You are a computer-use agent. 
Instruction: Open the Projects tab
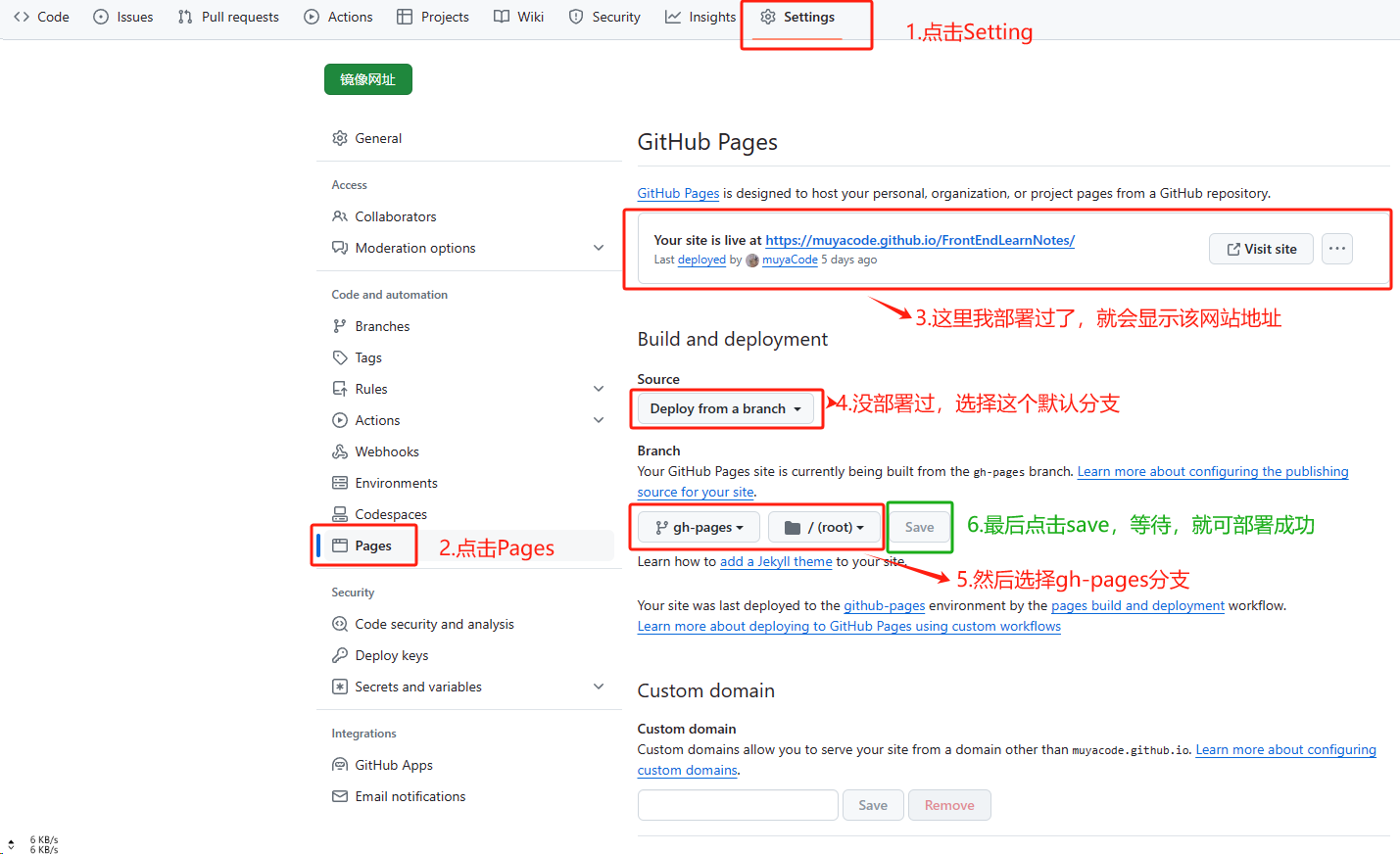tap(432, 17)
